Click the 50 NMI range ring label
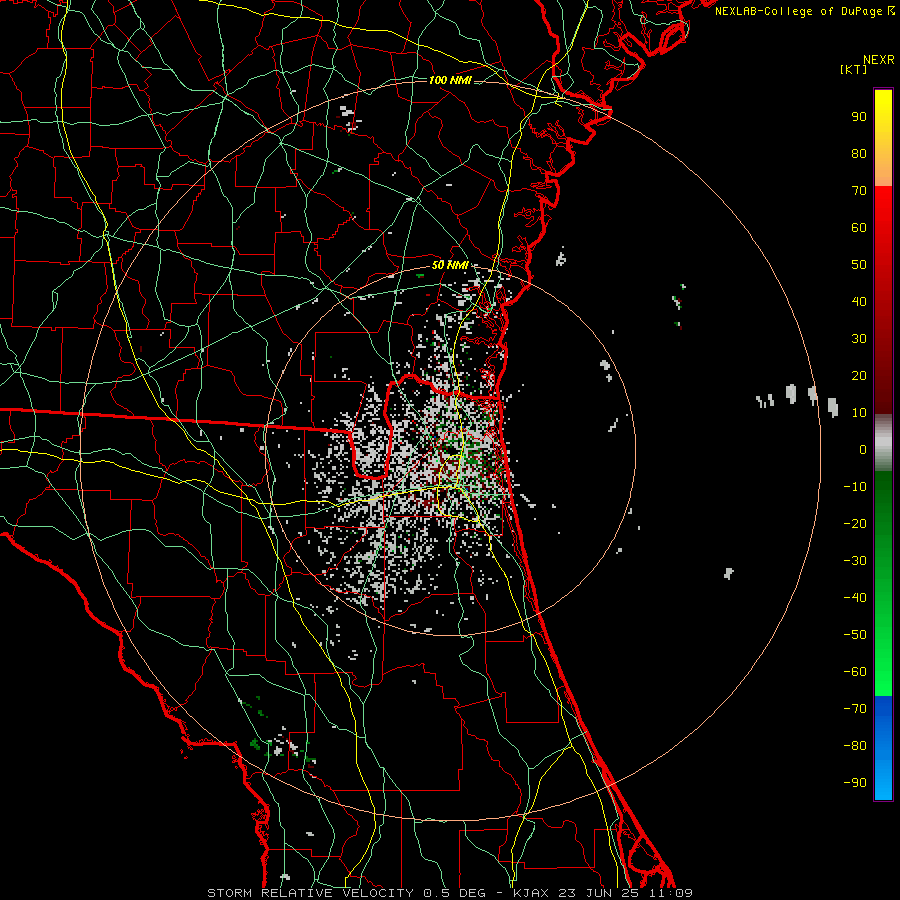 click(x=450, y=265)
